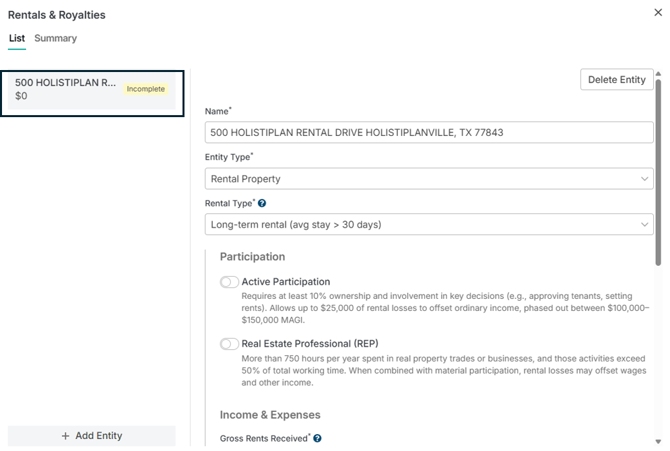The height and width of the screenshot is (451, 670).
Task: Click the $0 amount on entity card
Action: coord(21,96)
